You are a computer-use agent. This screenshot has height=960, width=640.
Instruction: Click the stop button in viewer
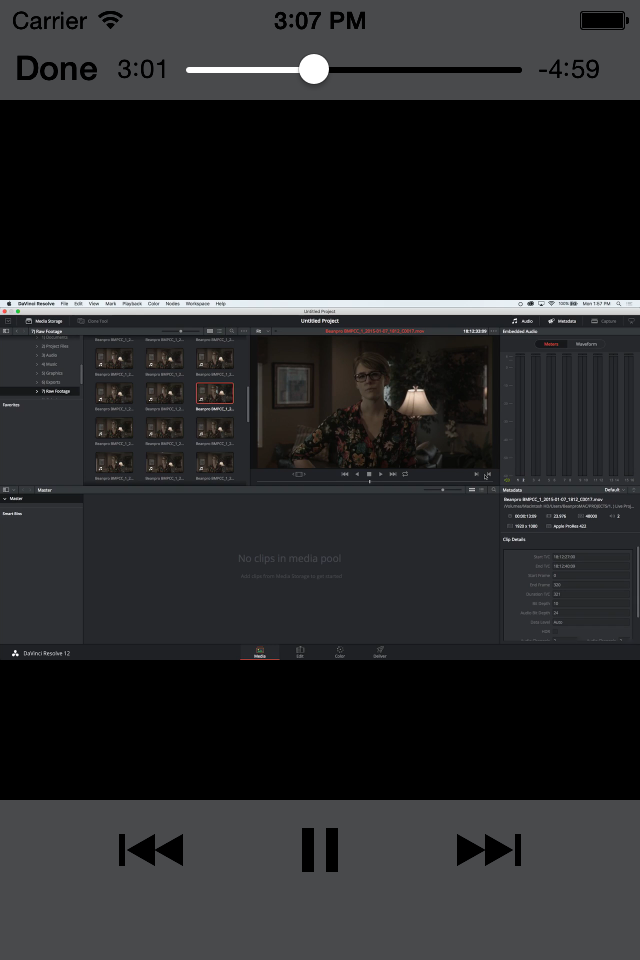(x=369, y=474)
